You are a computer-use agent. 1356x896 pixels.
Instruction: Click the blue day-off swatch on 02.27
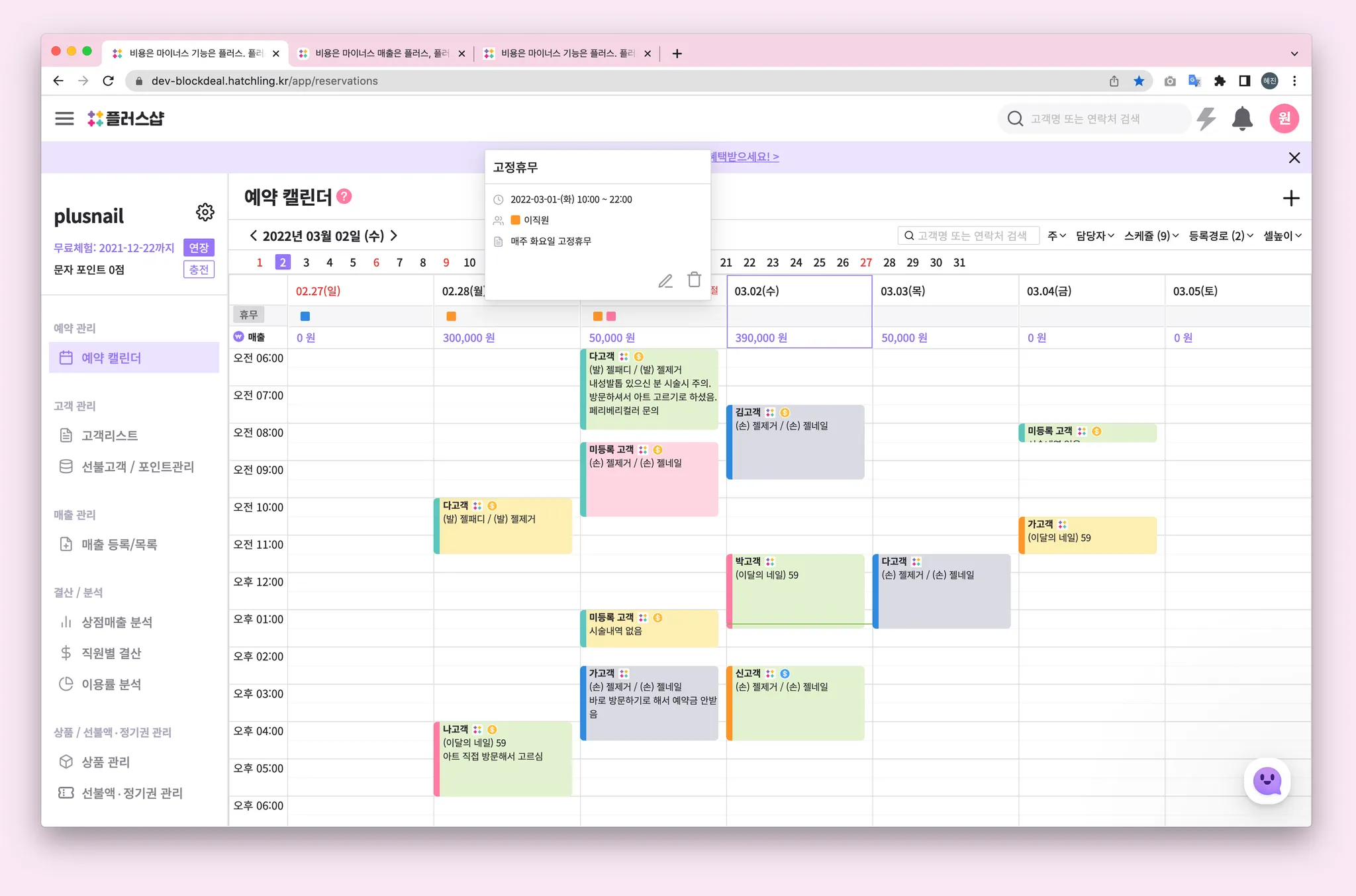point(305,316)
